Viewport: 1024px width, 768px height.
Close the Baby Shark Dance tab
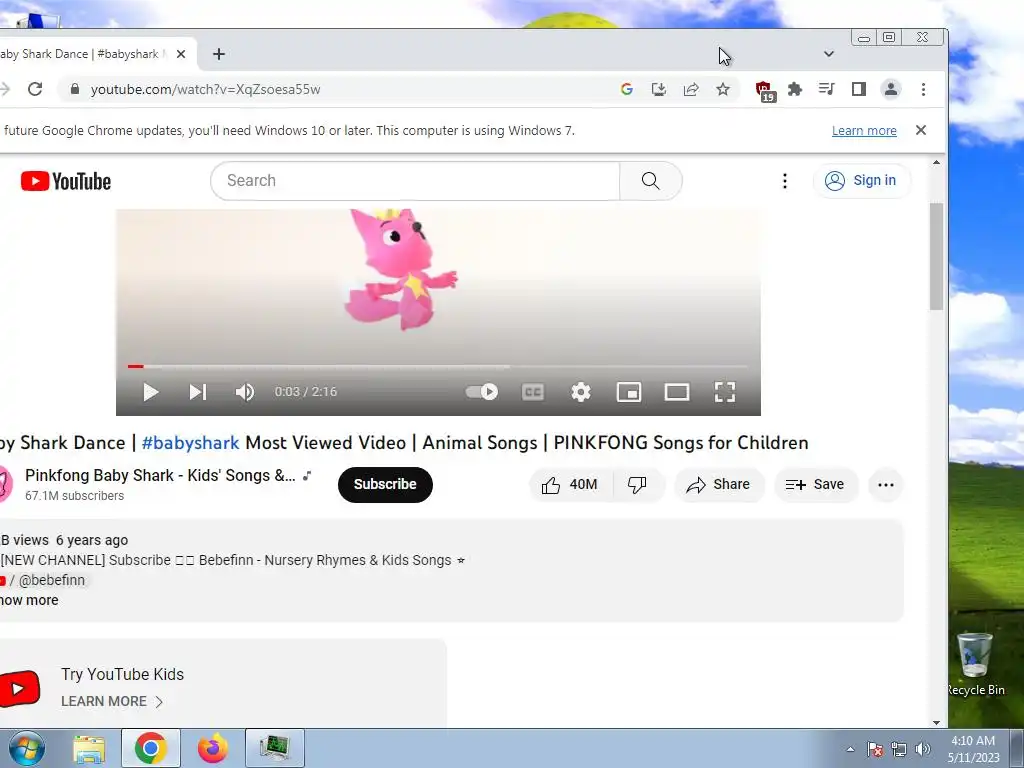click(x=181, y=54)
